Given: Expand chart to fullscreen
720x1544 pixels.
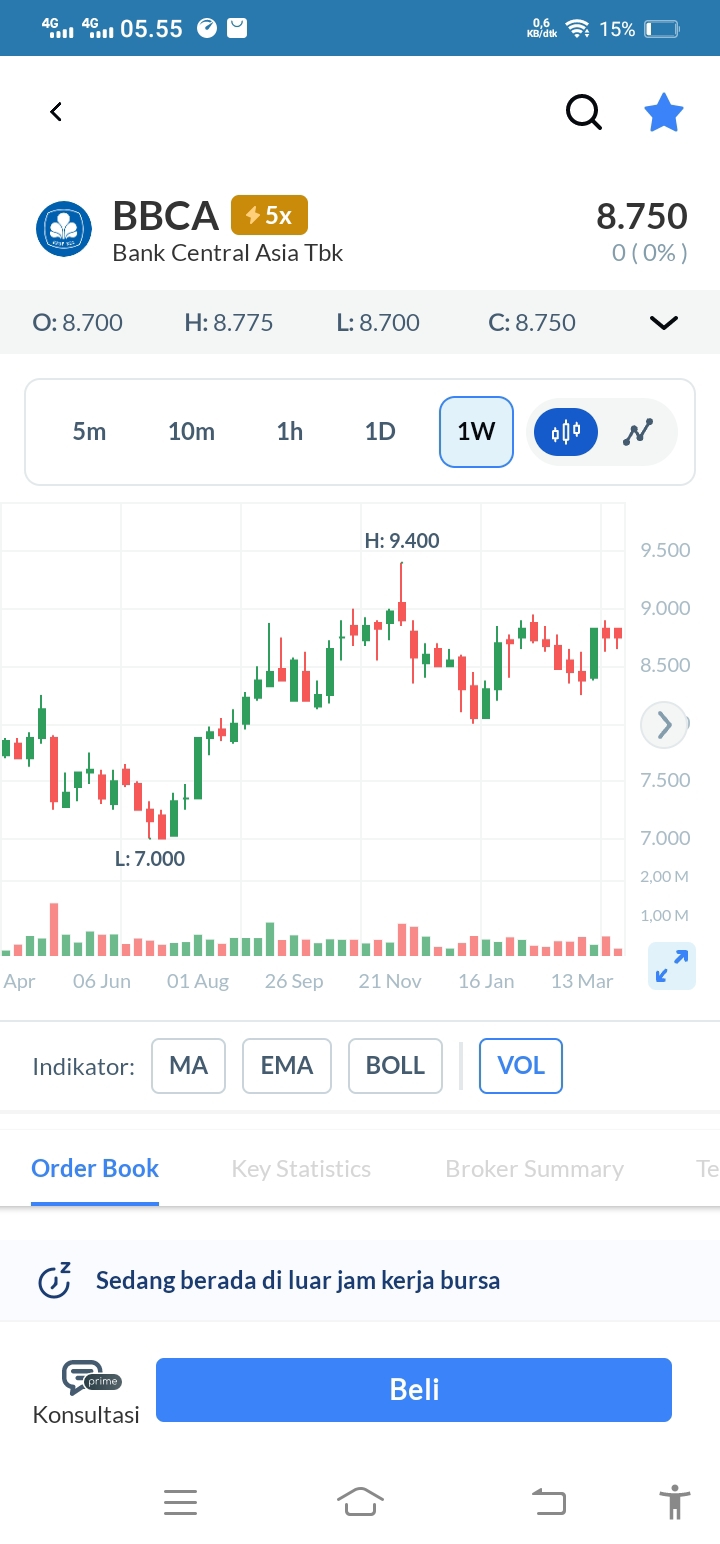Looking at the screenshot, I should (671, 966).
